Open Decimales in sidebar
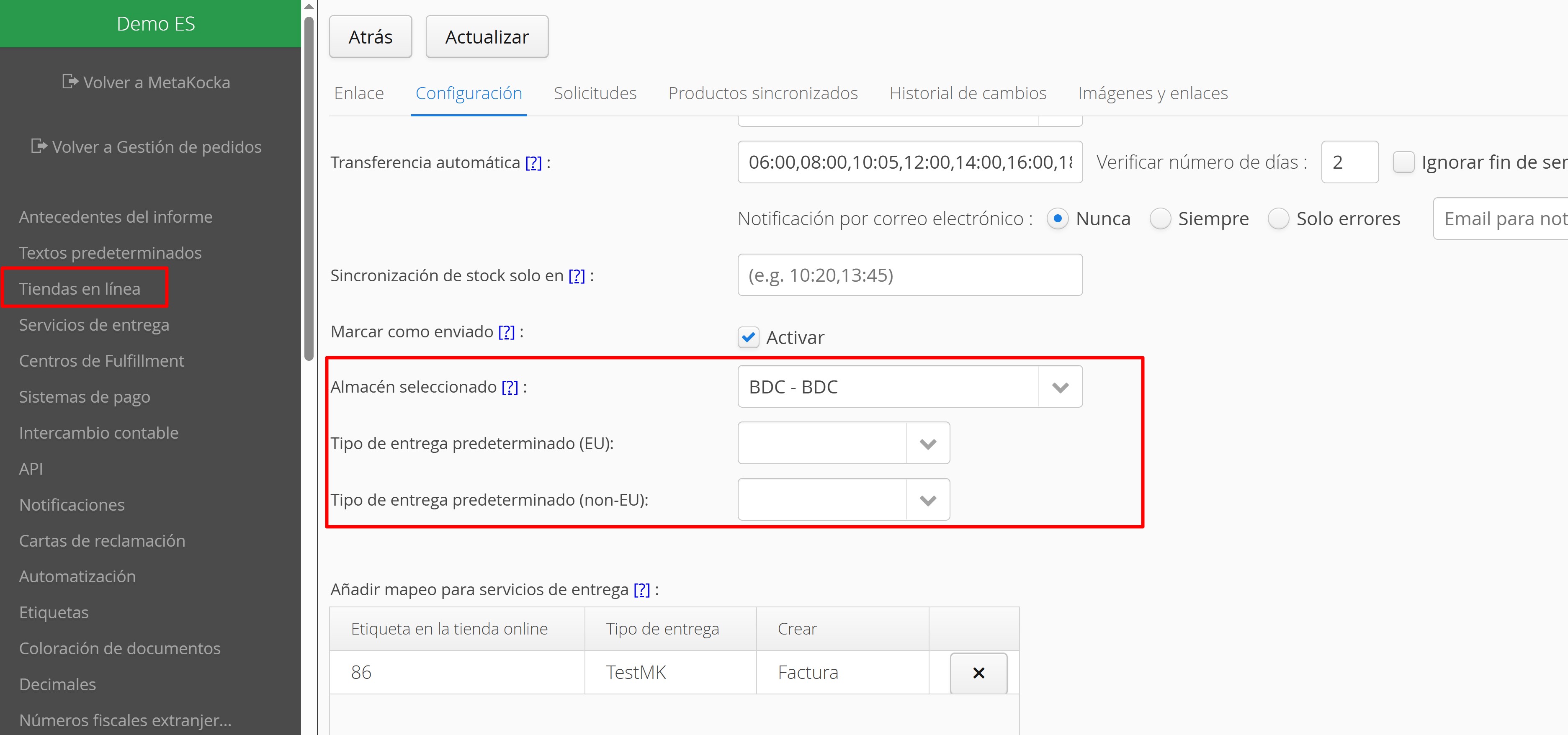 (x=57, y=684)
